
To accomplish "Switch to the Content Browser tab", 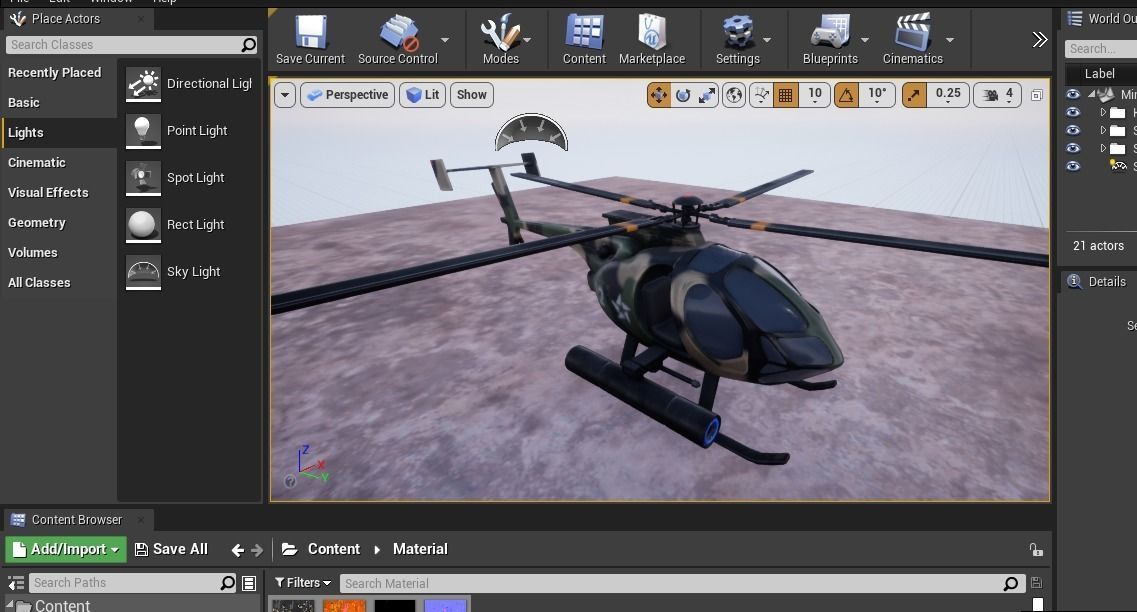I will click(76, 520).
